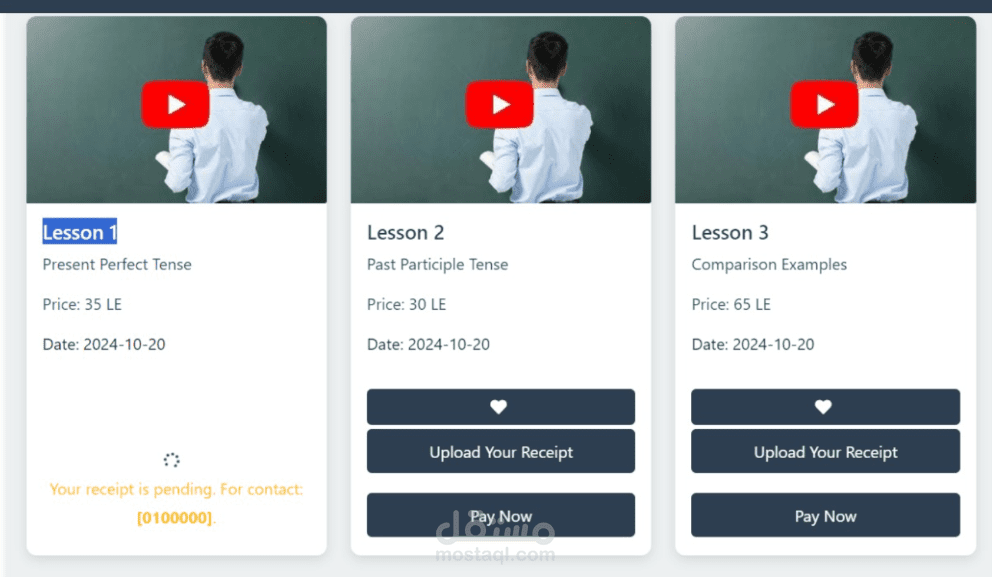Play the Lesson 3 video
The image size is (992, 577).
click(824, 104)
